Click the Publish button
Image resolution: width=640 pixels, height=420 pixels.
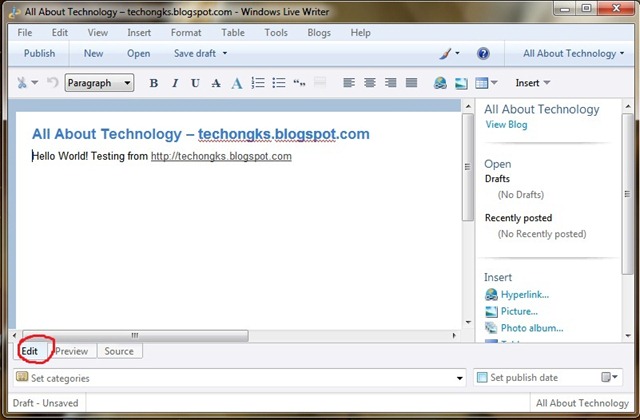point(39,53)
